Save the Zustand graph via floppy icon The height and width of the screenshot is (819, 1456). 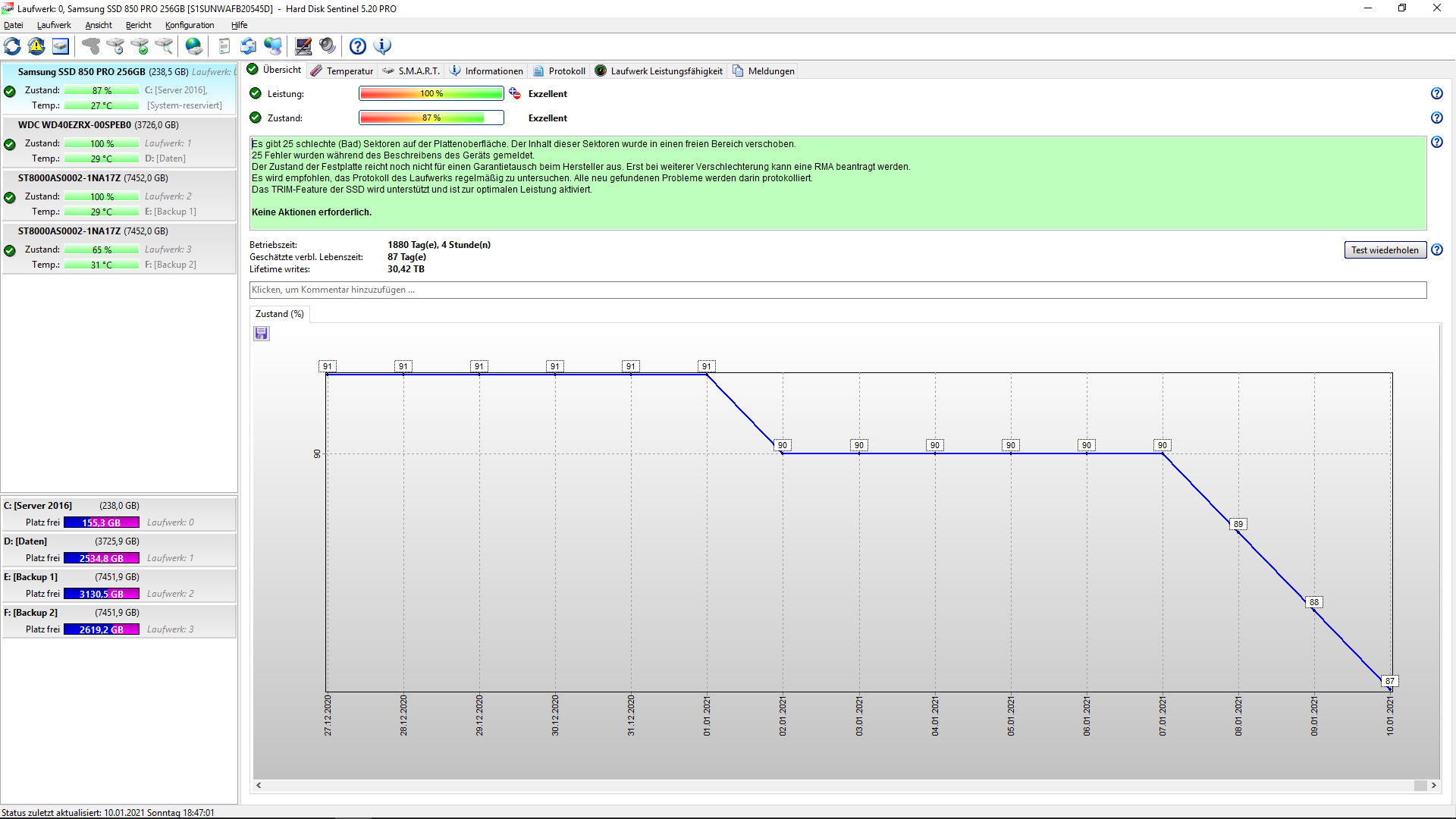pos(262,334)
